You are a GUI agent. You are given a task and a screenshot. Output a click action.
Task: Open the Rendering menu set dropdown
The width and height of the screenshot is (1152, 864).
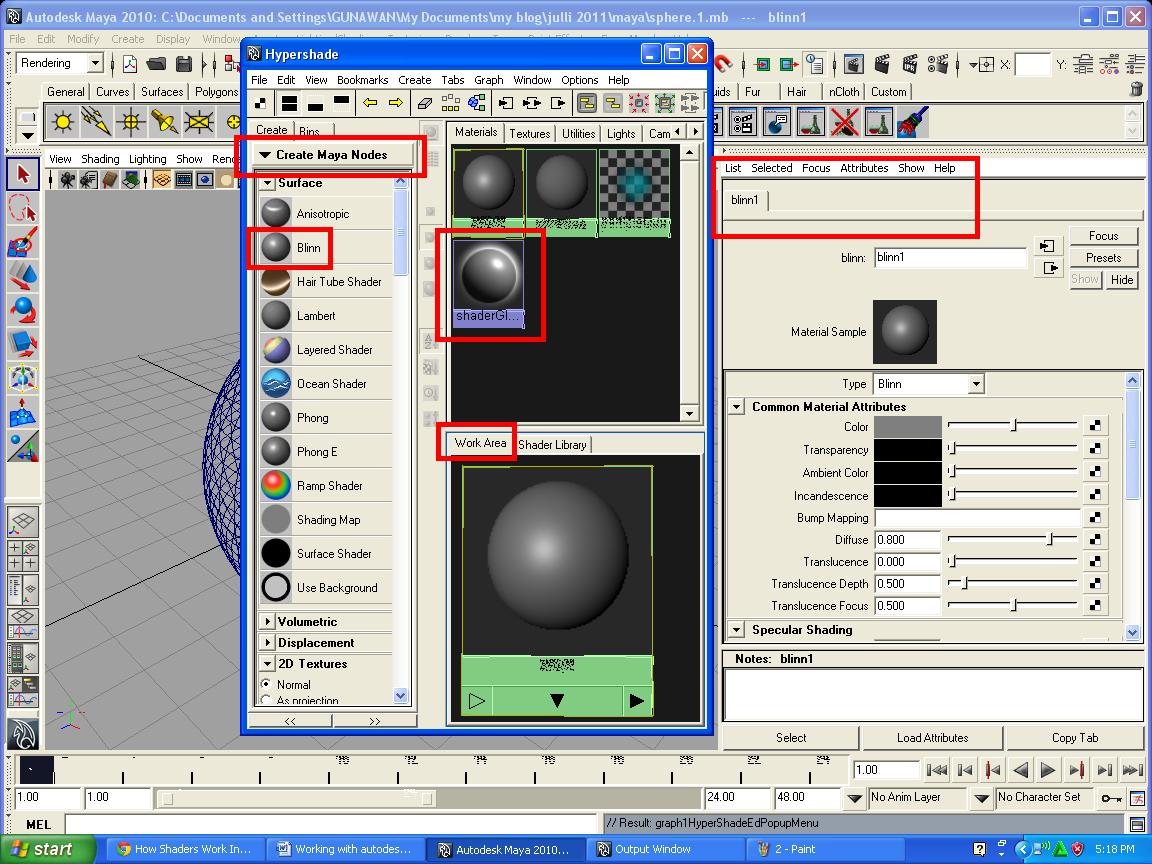95,63
